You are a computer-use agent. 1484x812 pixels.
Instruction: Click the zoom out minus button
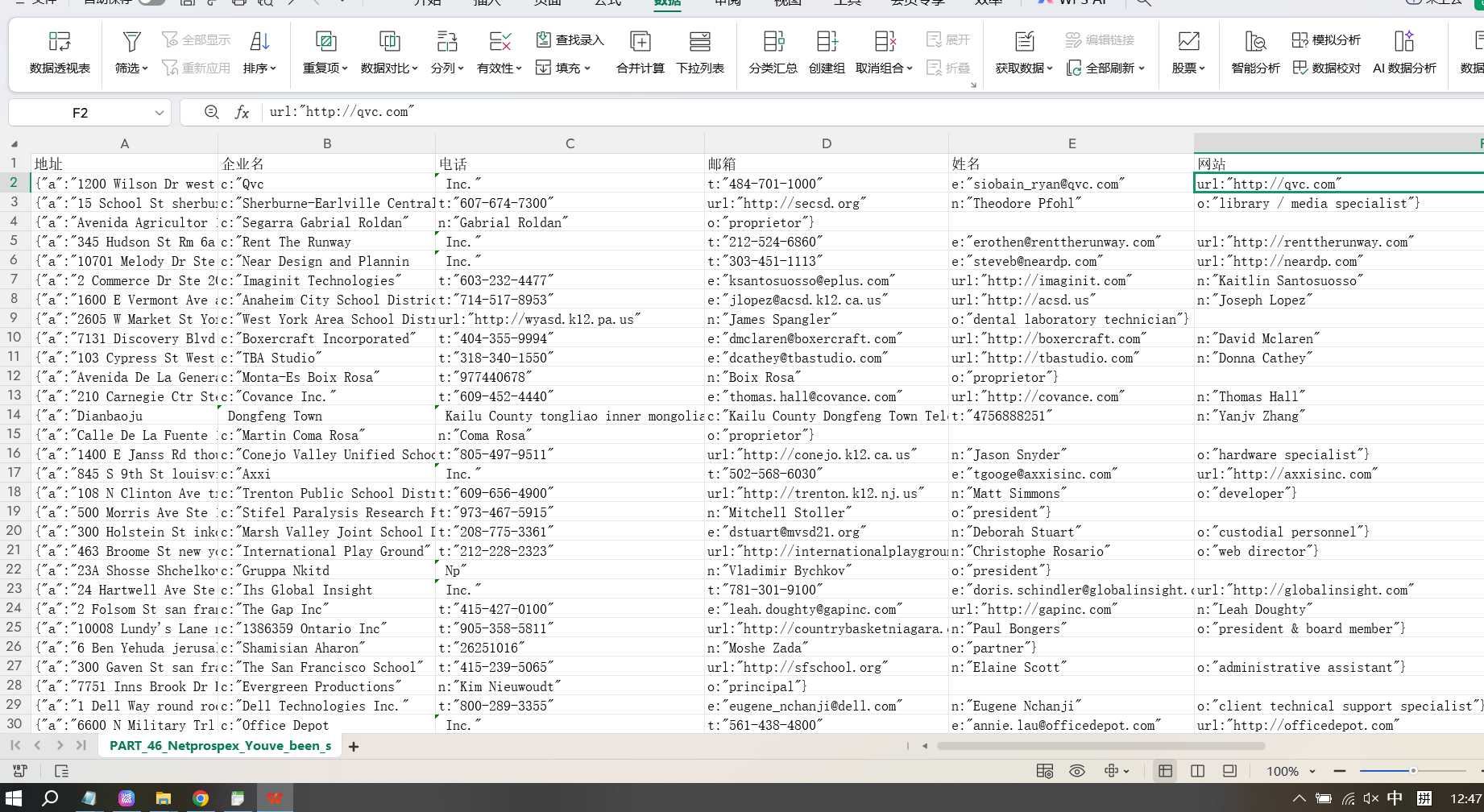tap(1340, 771)
